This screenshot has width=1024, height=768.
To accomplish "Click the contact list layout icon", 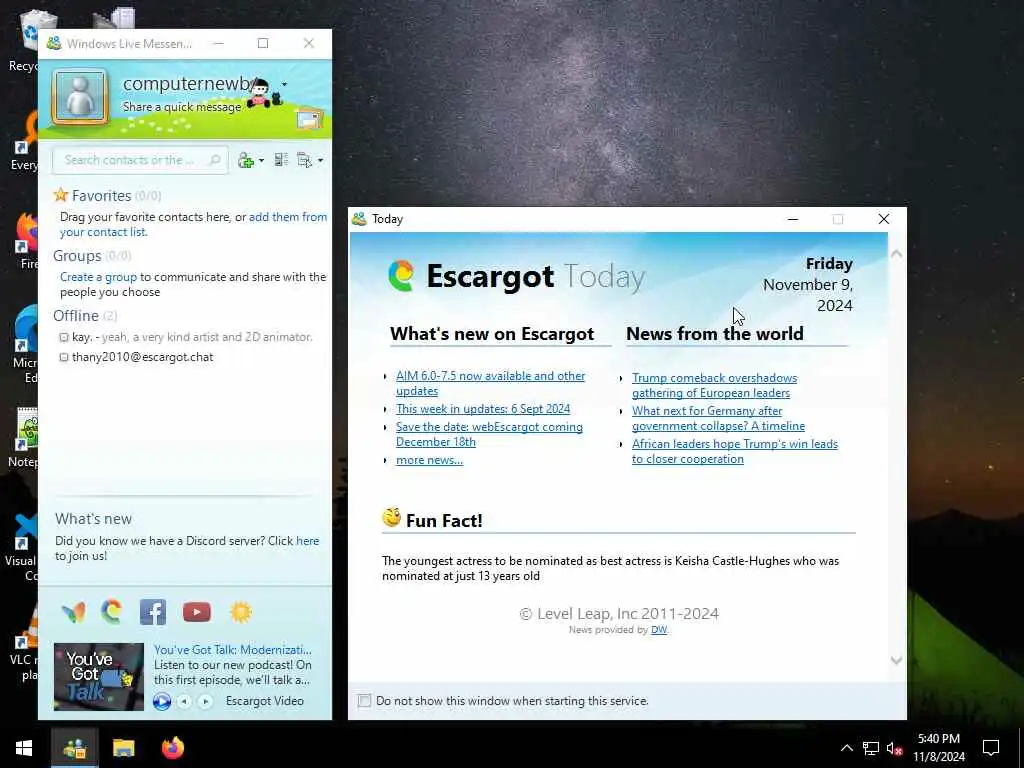I will (x=281, y=160).
